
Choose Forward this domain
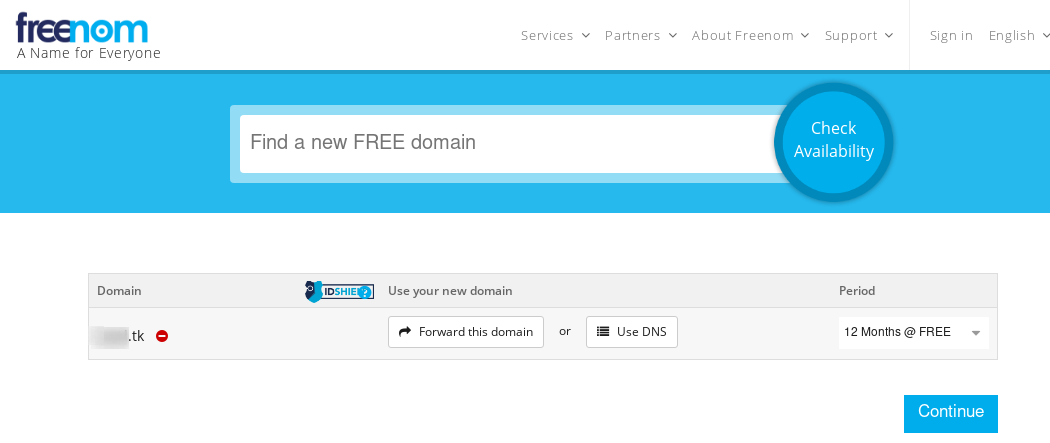[466, 332]
